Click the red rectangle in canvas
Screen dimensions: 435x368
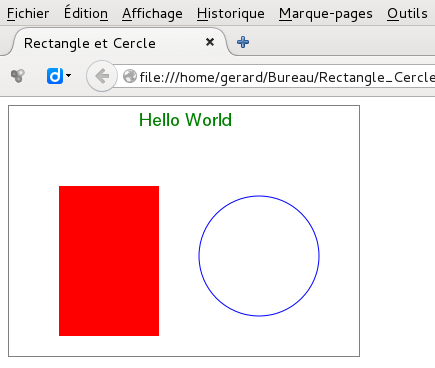(x=109, y=261)
